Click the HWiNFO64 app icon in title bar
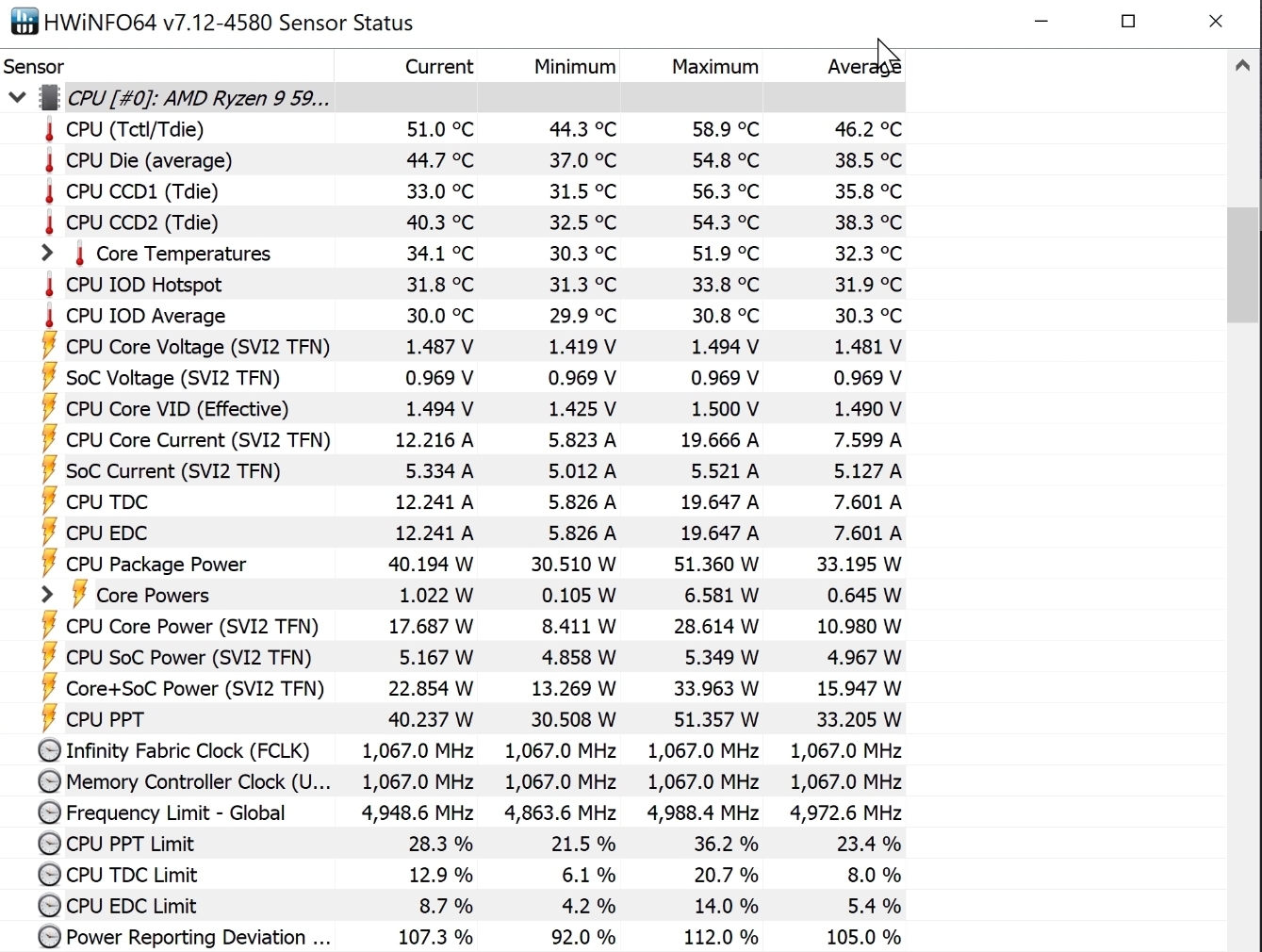1262x952 pixels. [x=24, y=22]
